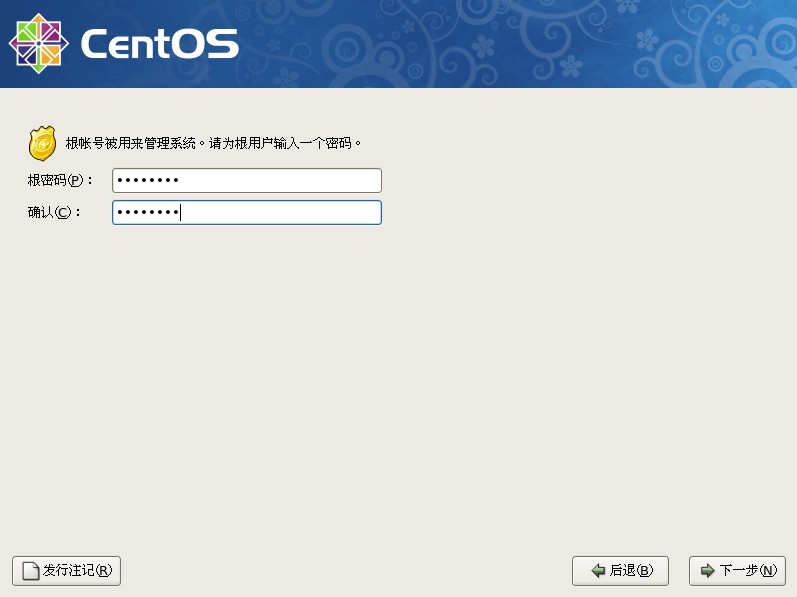Click masked dots in root password field
The width and height of the screenshot is (797, 597).
(146, 180)
